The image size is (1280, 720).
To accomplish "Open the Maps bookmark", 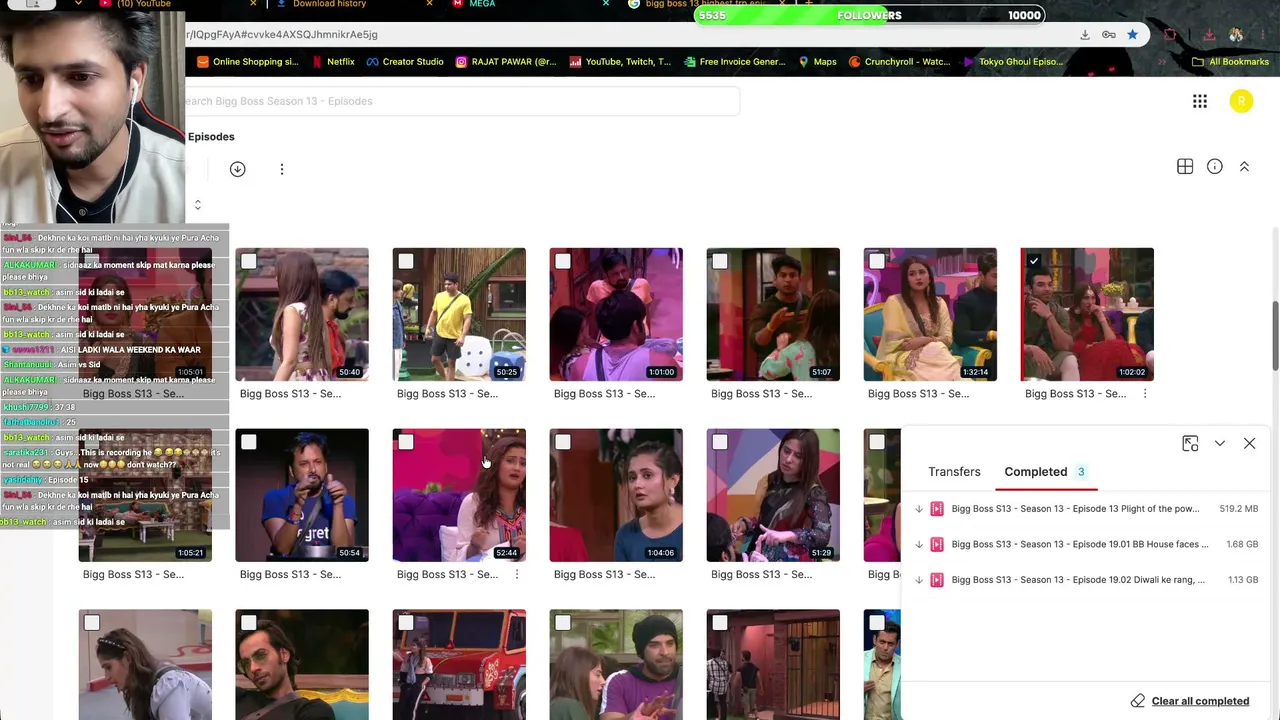I will pos(817,62).
